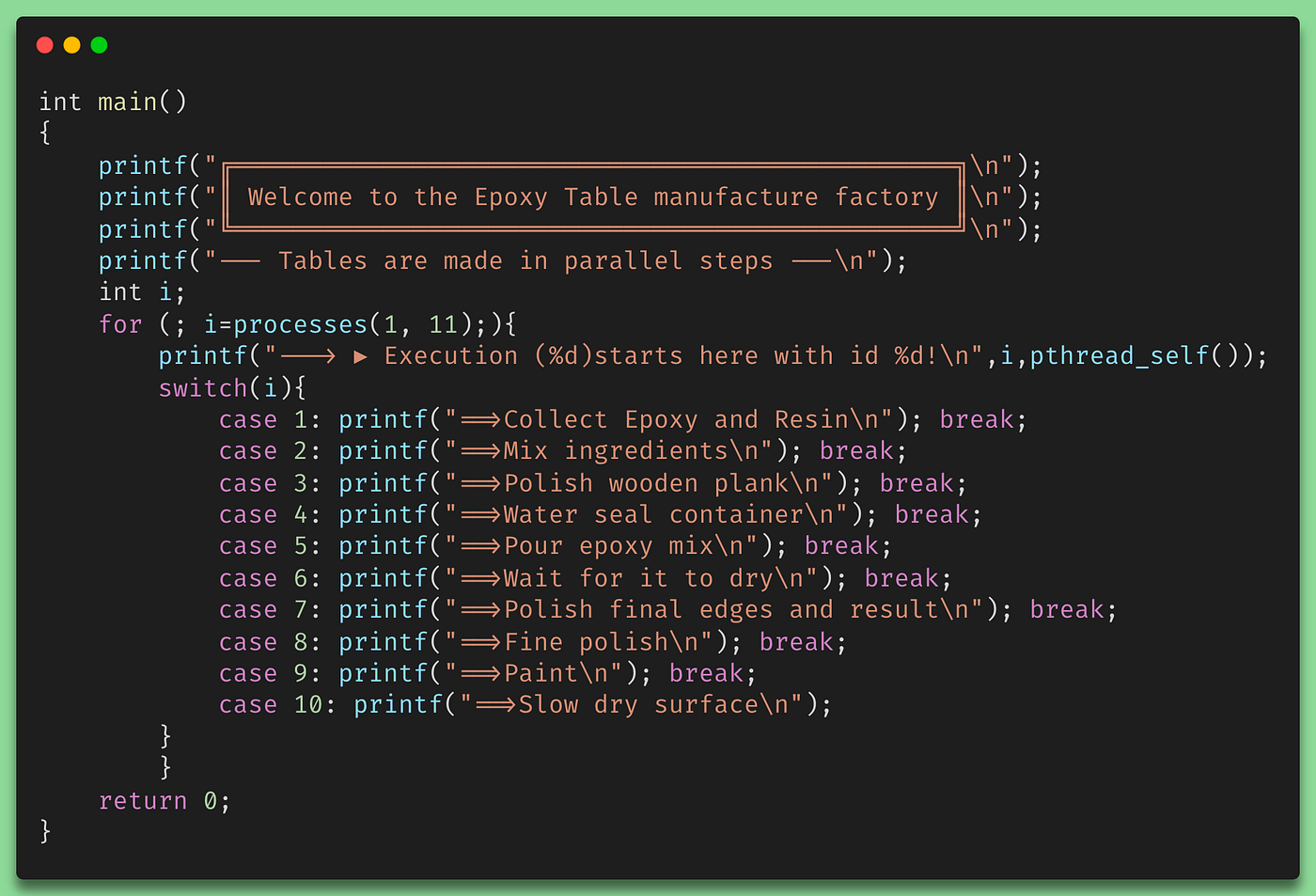Click the 'switch(i){' statement
Screen dimensions: 1316x896
(x=232, y=388)
